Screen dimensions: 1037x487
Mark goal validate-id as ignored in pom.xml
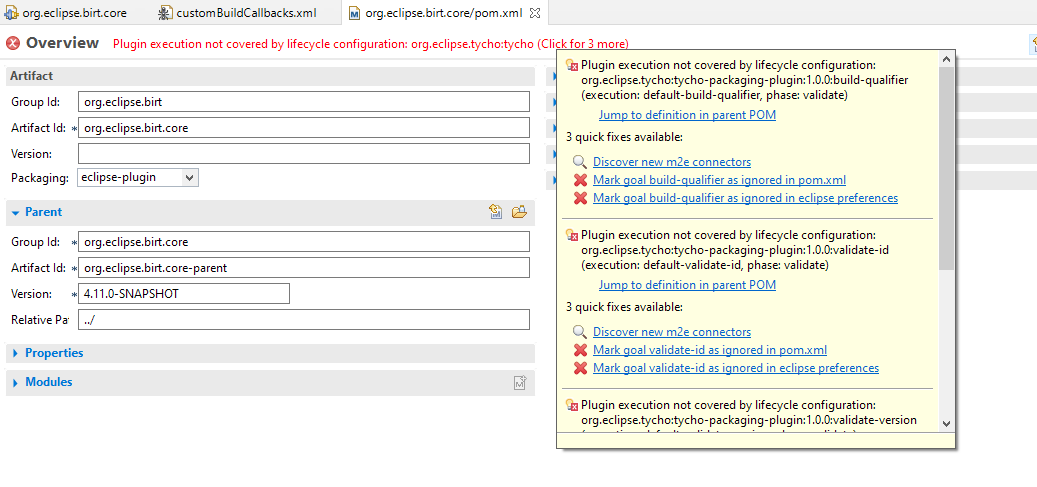click(709, 350)
